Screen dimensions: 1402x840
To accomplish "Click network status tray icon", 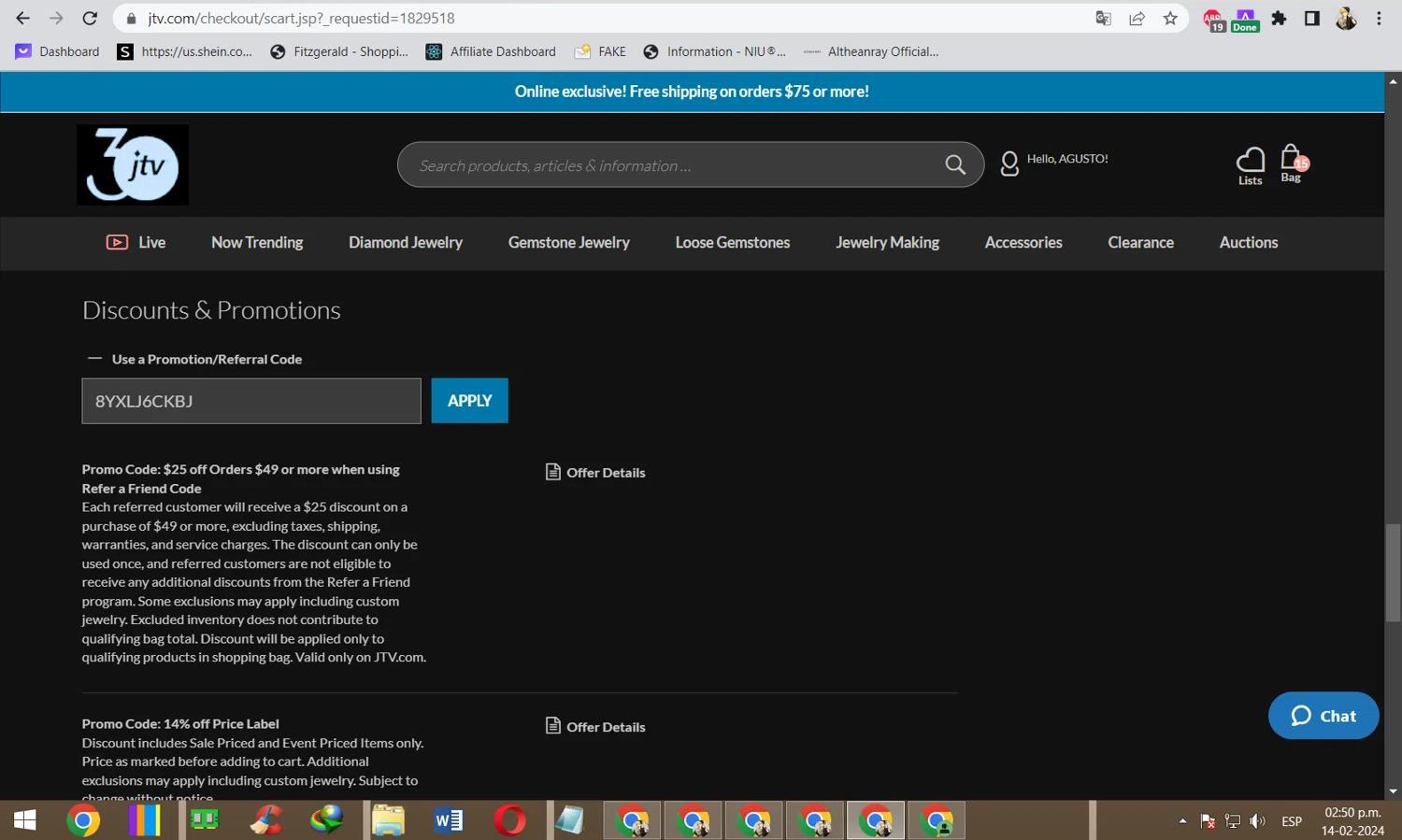I will [1233, 821].
